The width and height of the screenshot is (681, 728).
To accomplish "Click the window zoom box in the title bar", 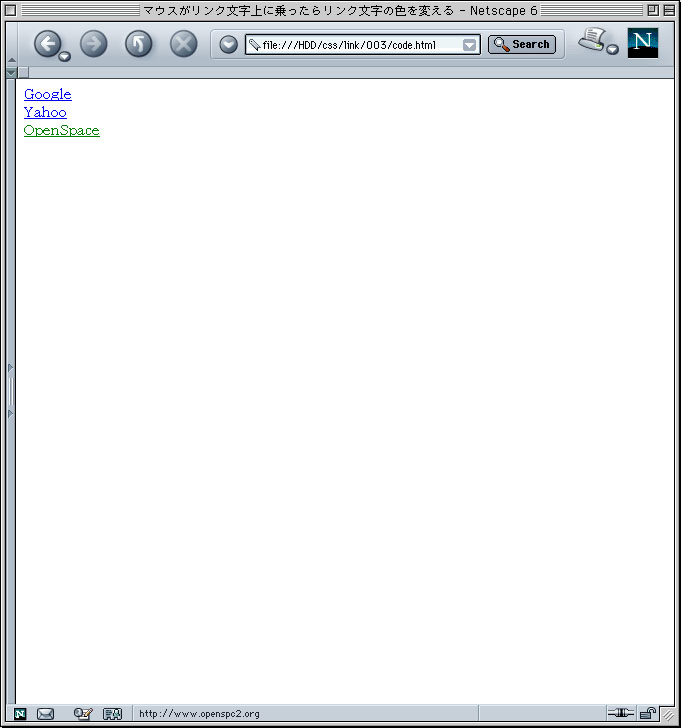I will tap(653, 10).
